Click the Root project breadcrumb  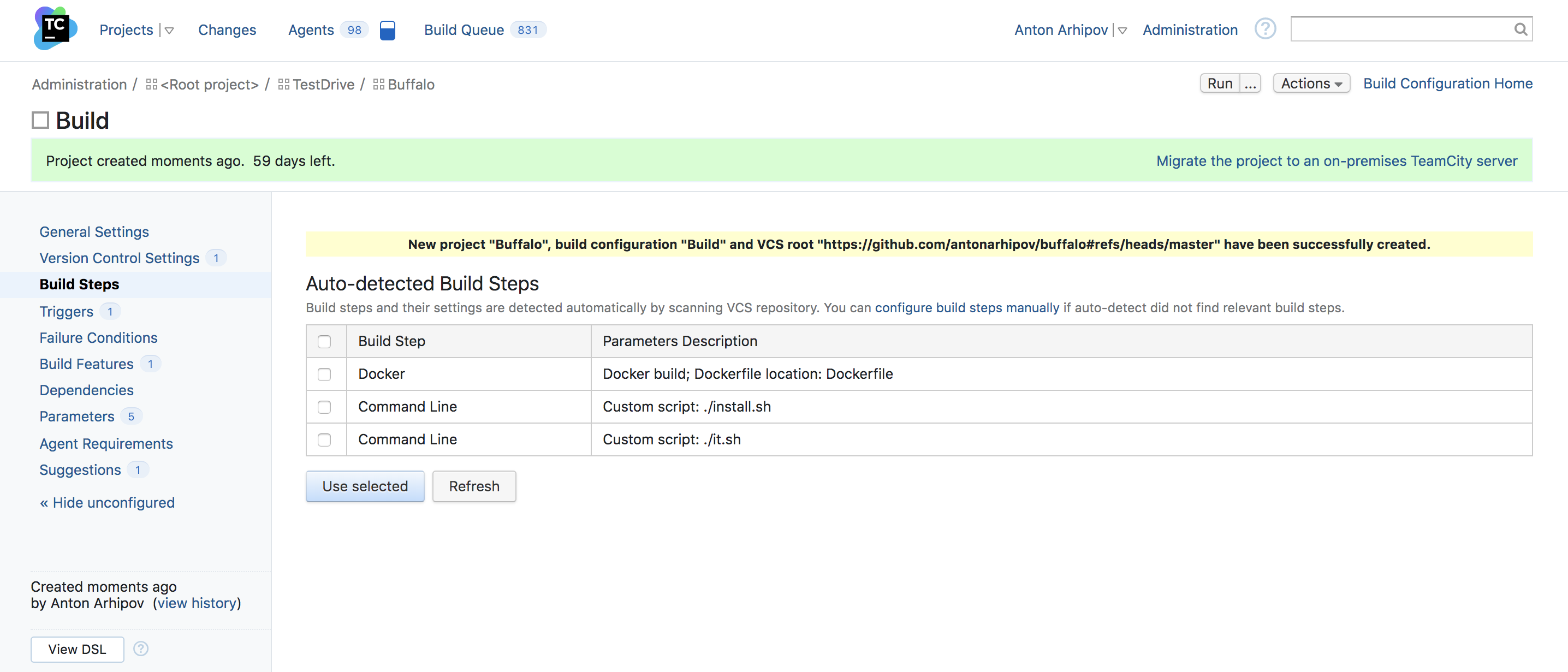pyautogui.click(x=210, y=84)
